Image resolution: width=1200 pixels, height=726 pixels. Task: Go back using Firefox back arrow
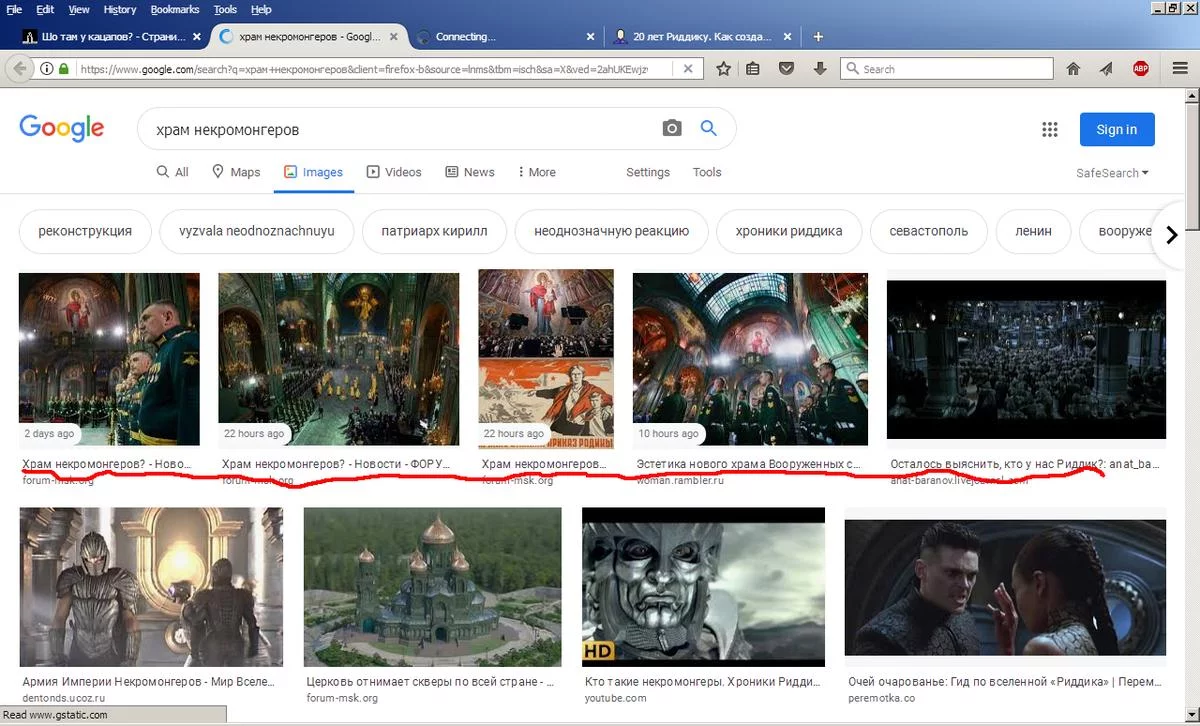coord(19,69)
